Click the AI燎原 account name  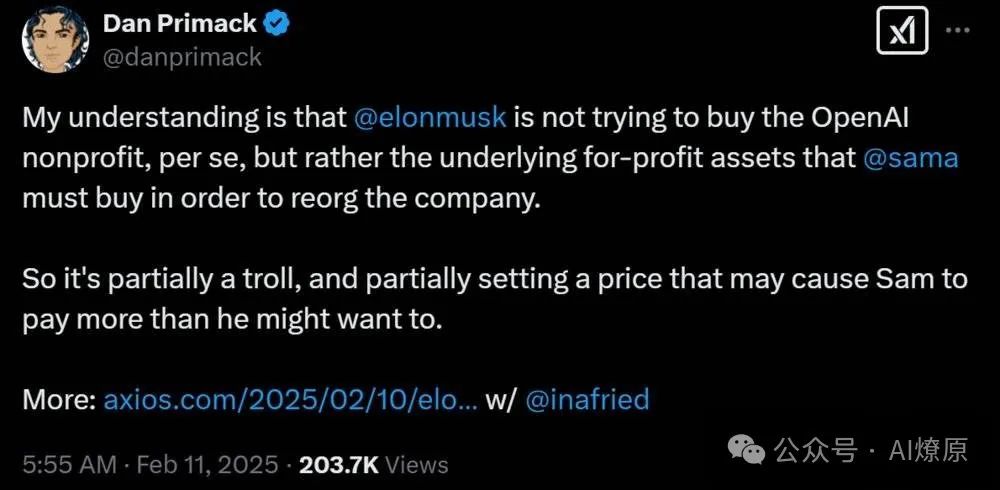click(x=928, y=451)
